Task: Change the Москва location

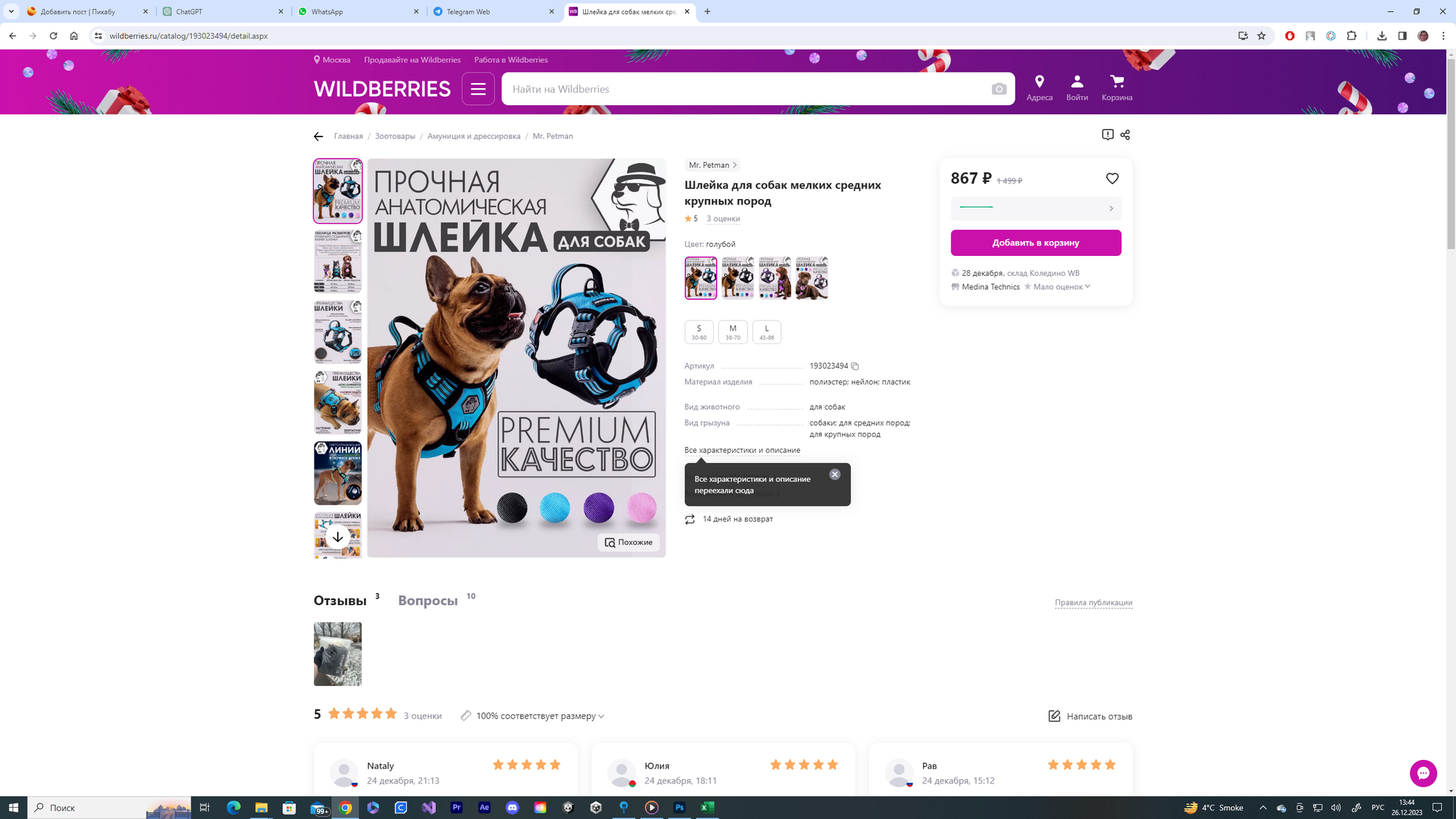Action: coord(332,60)
